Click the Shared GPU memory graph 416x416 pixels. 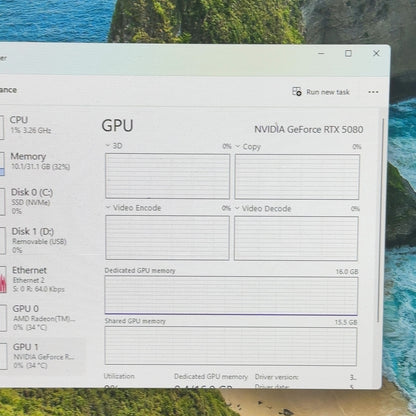231,346
